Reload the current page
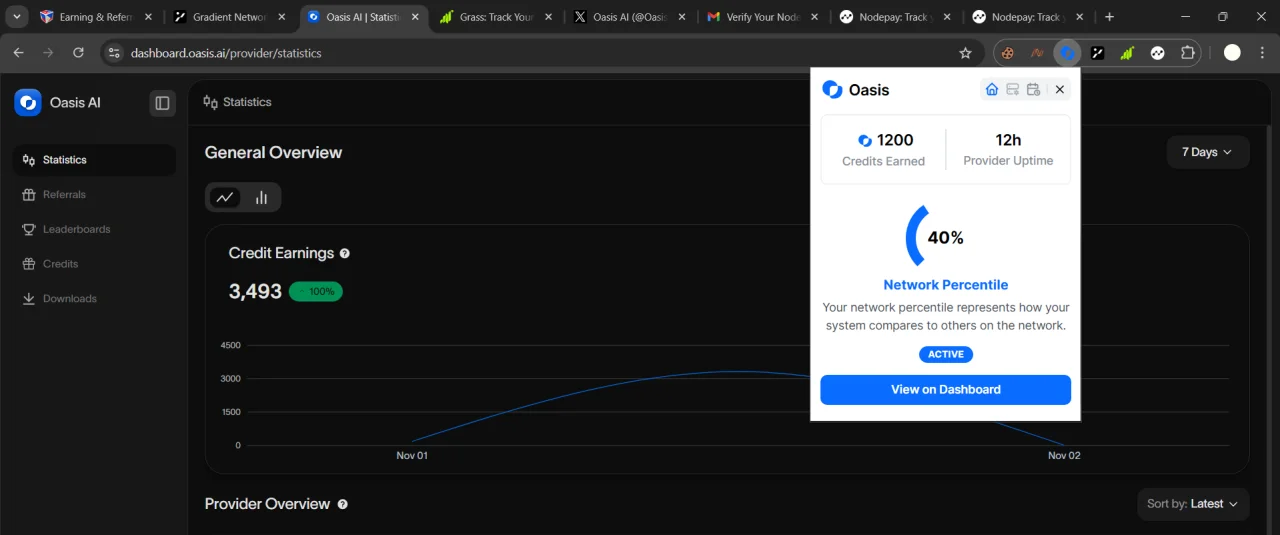The image size is (1280, 535). coord(77,53)
